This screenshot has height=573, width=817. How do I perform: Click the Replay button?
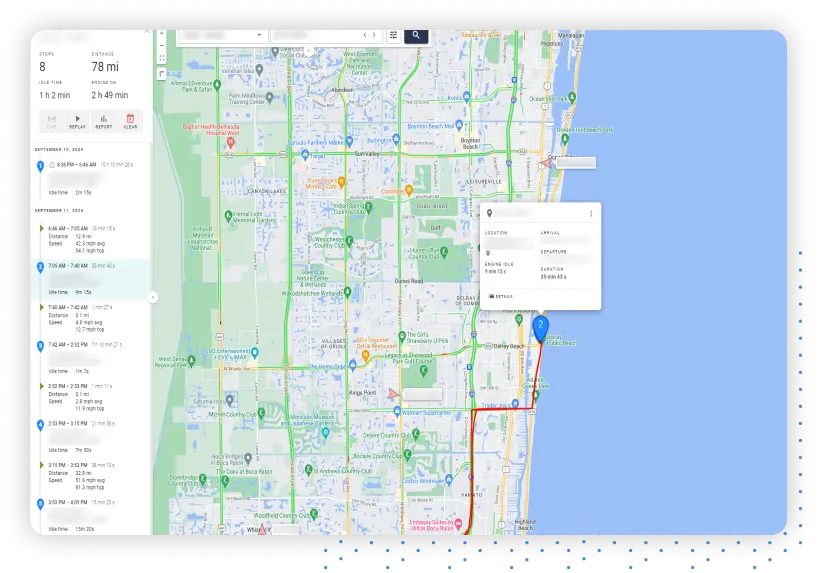coord(77,121)
